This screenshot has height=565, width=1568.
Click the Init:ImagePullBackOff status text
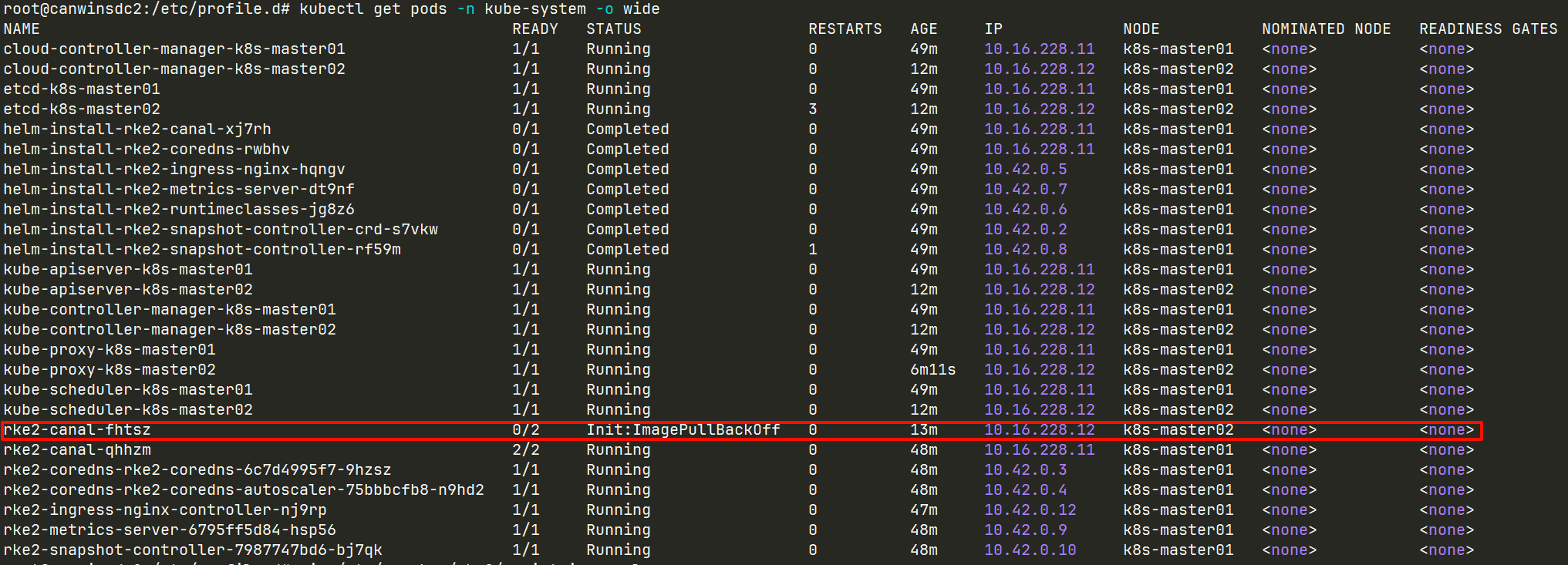pos(683,430)
